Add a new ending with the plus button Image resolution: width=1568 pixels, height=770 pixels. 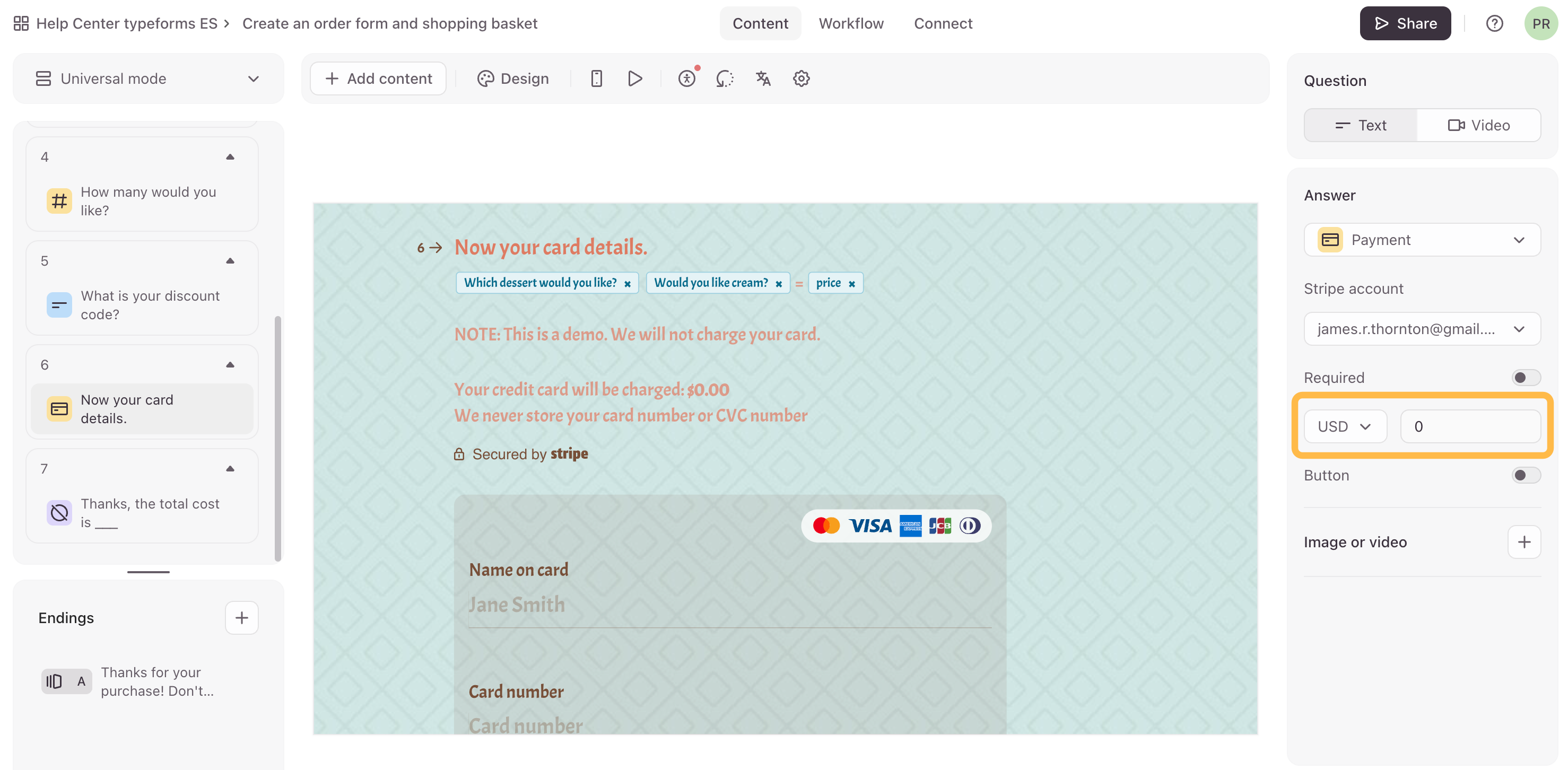tap(242, 618)
